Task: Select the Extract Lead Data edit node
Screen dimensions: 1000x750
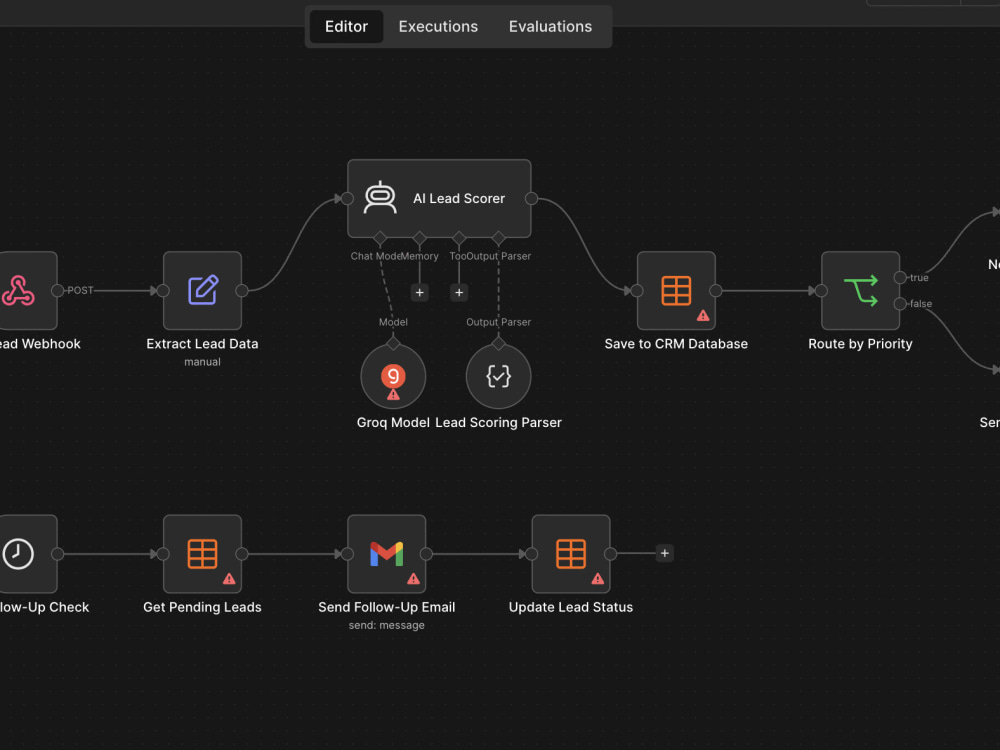Action: coord(202,291)
